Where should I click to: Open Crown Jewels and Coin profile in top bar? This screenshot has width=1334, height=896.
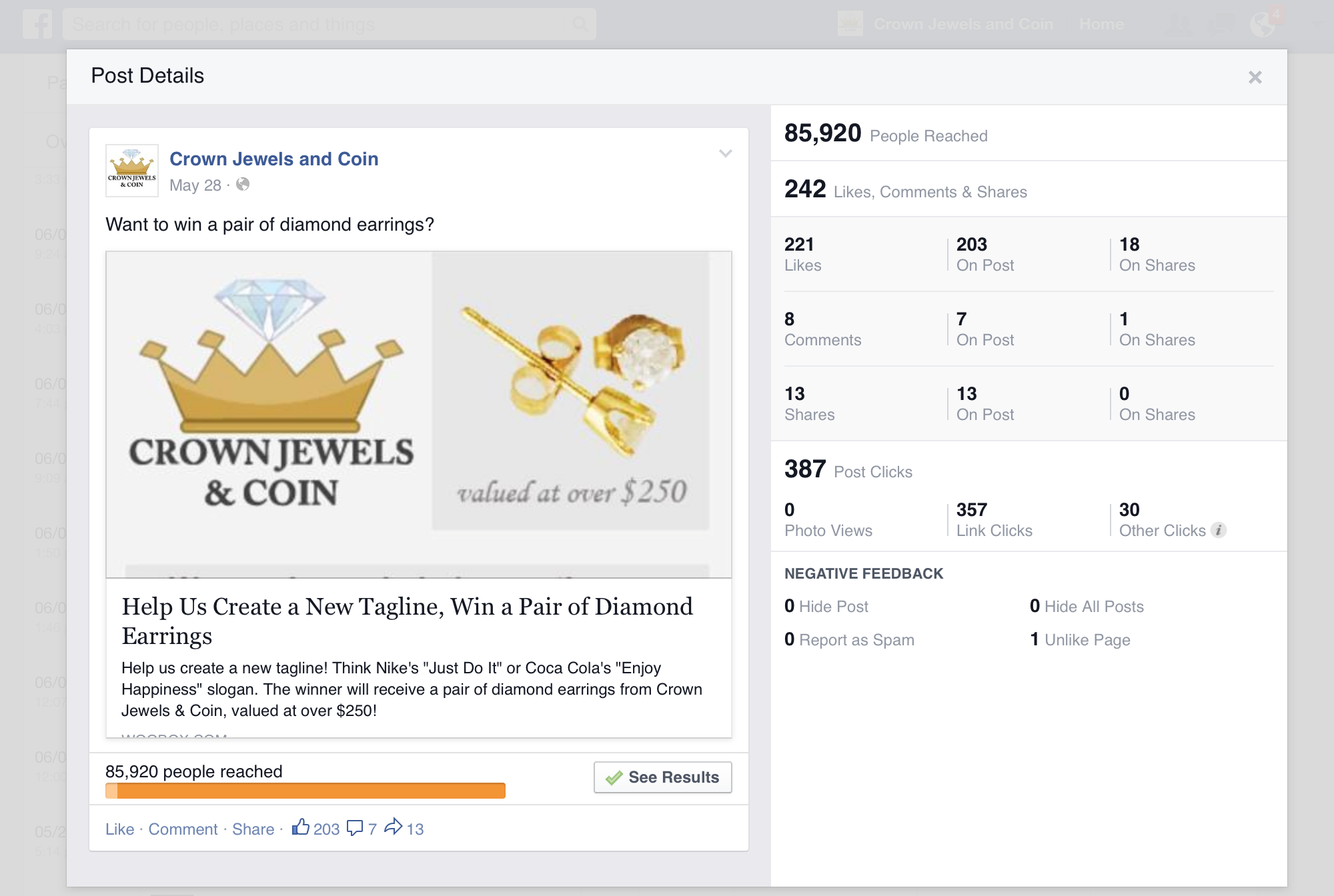pyautogui.click(x=962, y=25)
